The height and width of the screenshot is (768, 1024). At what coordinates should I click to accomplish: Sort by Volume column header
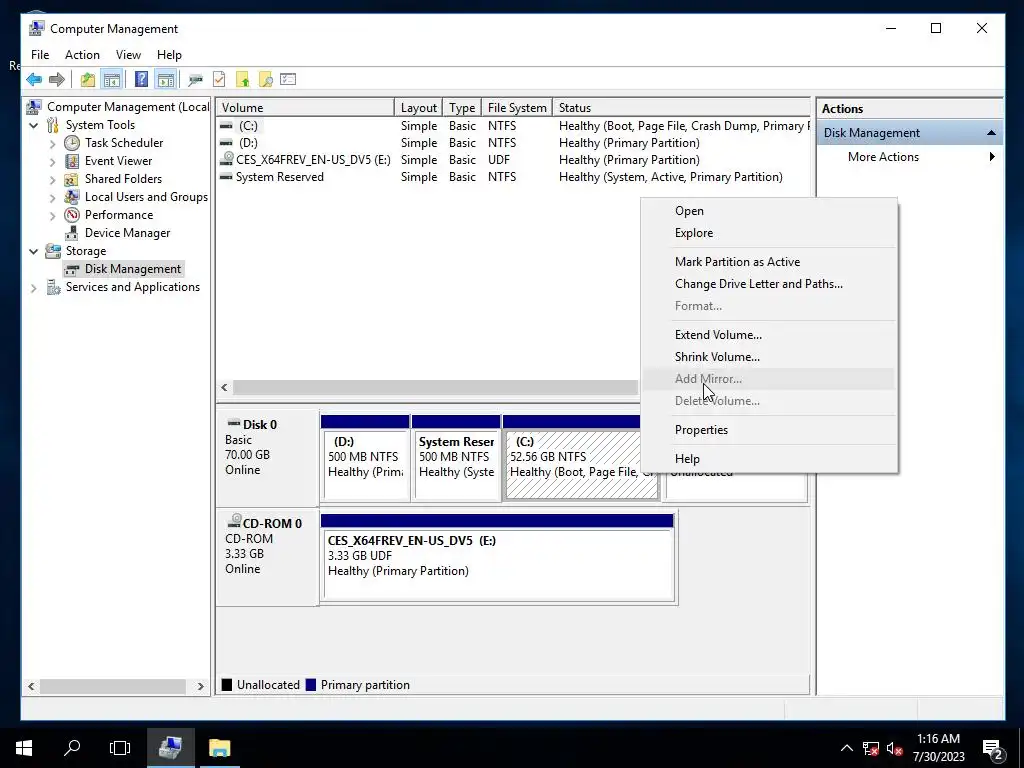click(x=305, y=108)
